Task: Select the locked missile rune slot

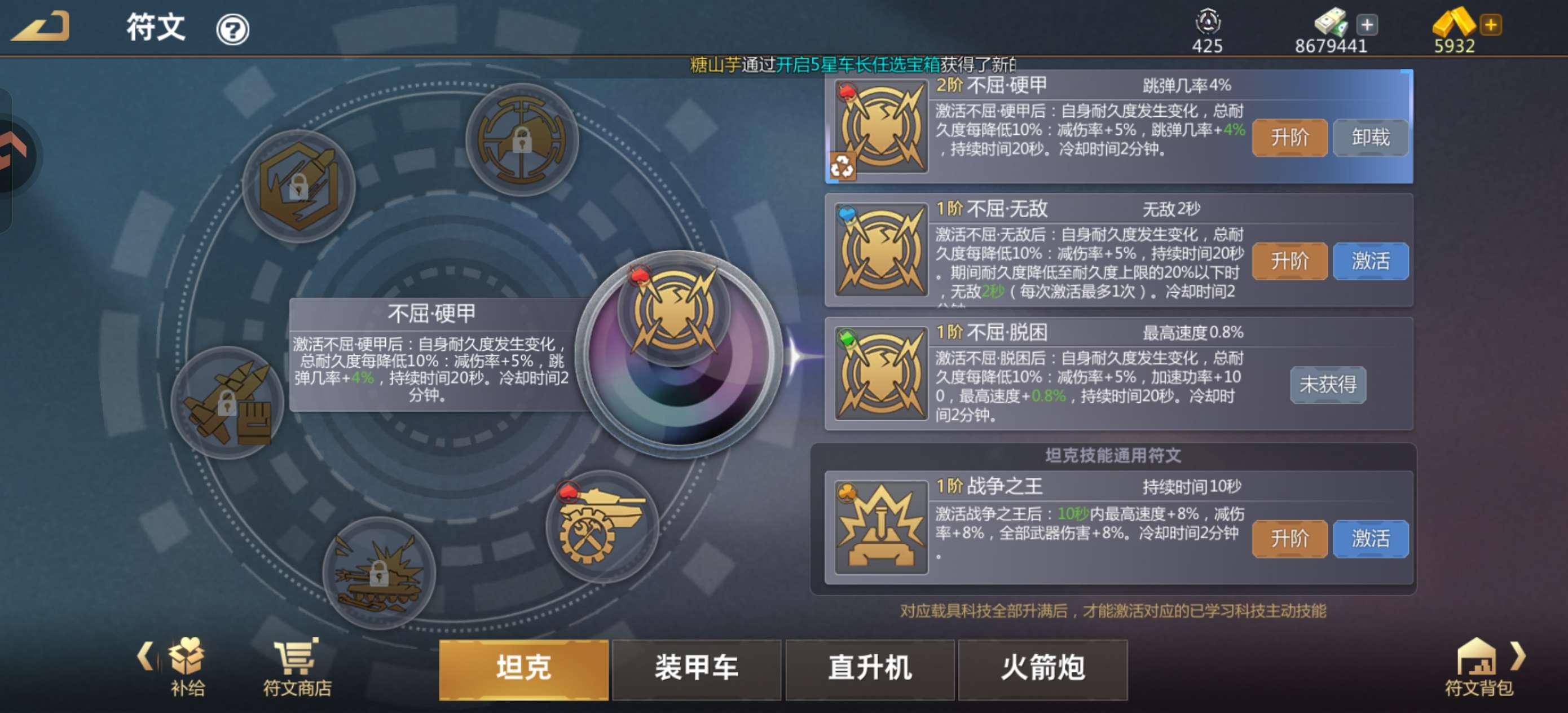Action: pyautogui.click(x=228, y=402)
